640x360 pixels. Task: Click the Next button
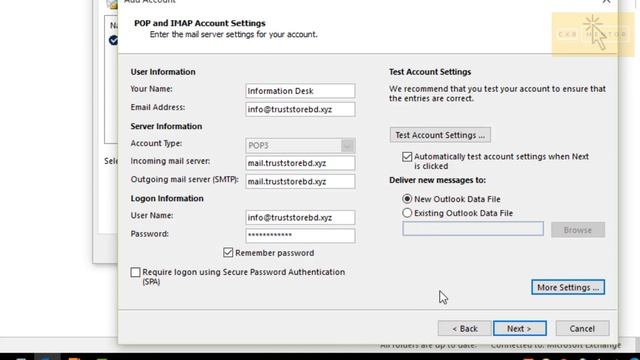(x=520, y=329)
